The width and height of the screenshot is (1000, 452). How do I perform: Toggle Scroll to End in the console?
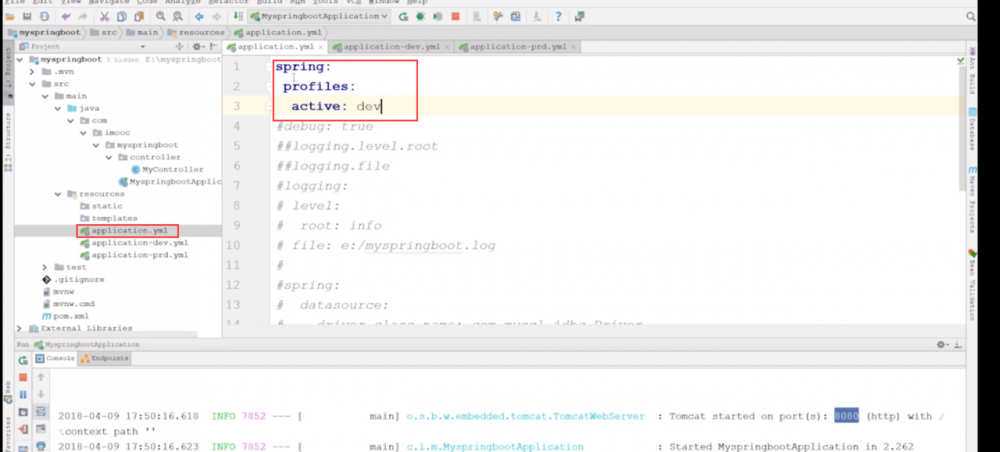tap(41, 428)
